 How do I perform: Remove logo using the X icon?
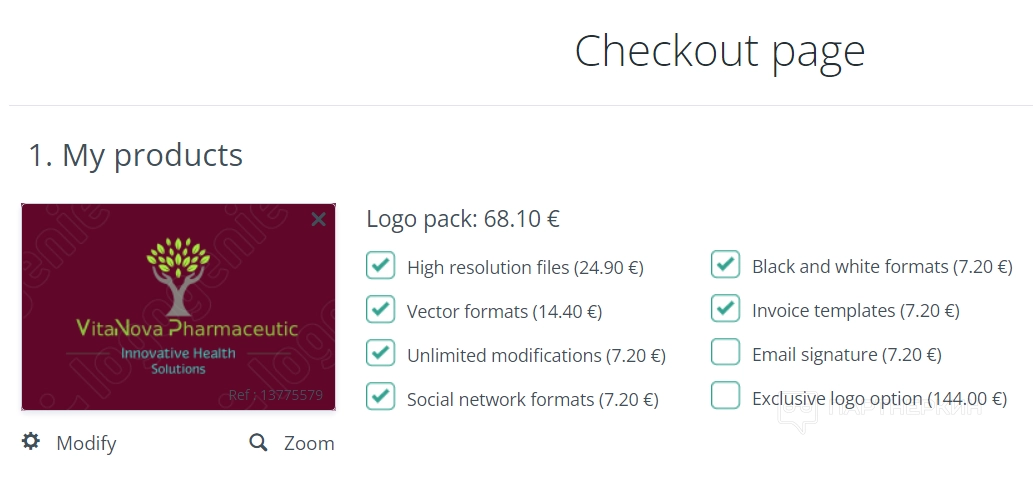click(x=318, y=219)
